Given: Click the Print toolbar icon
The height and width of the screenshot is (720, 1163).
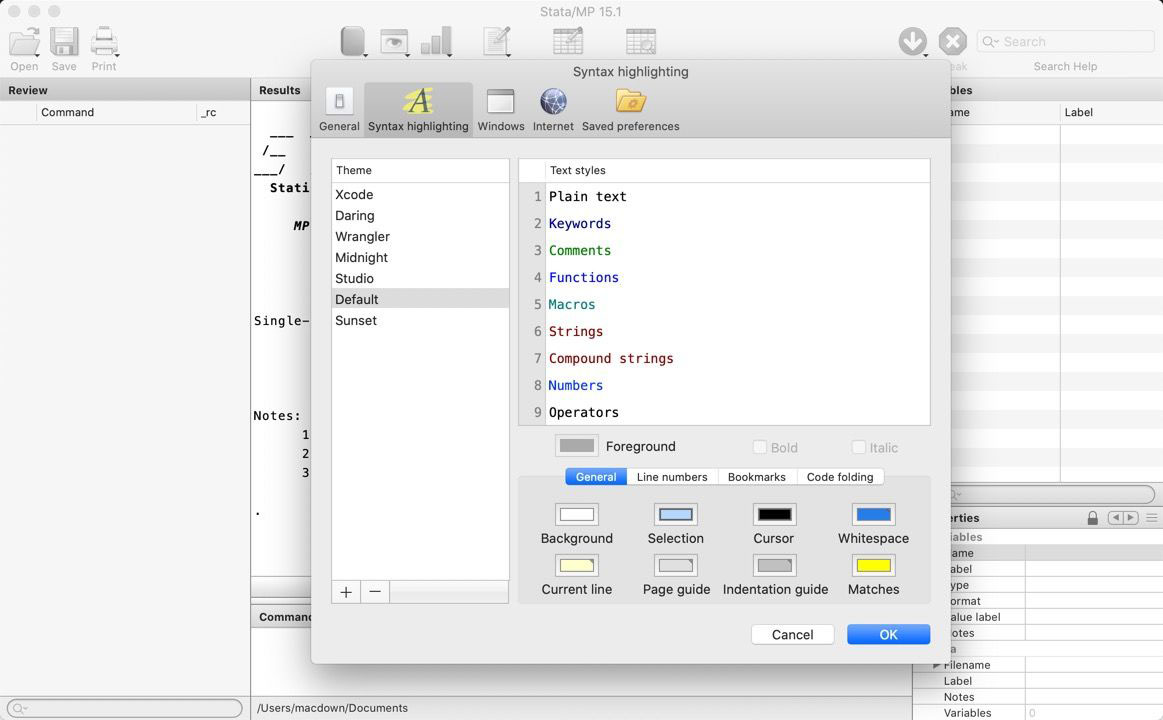Looking at the screenshot, I should pos(104,42).
